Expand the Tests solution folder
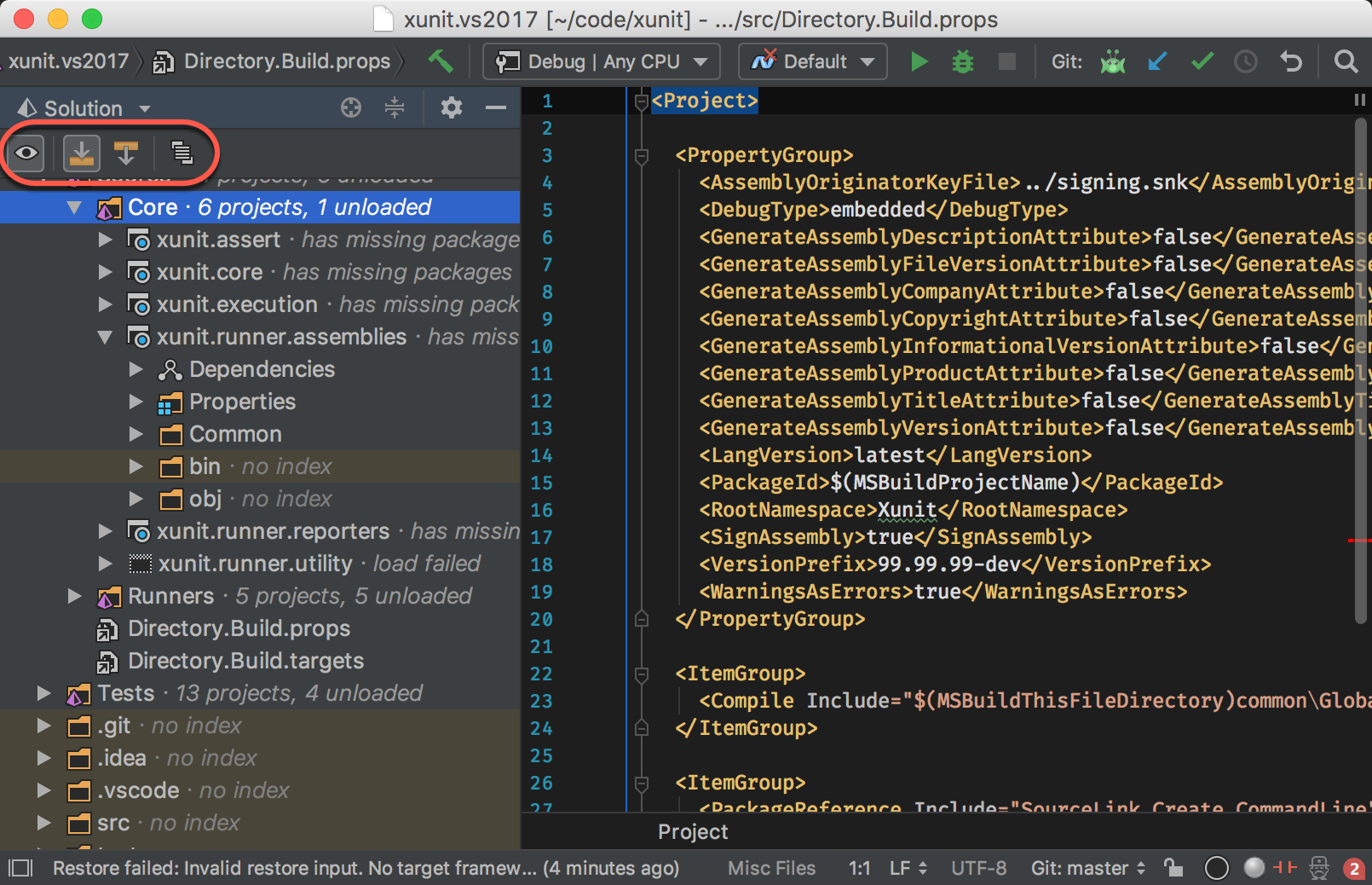 click(43, 693)
